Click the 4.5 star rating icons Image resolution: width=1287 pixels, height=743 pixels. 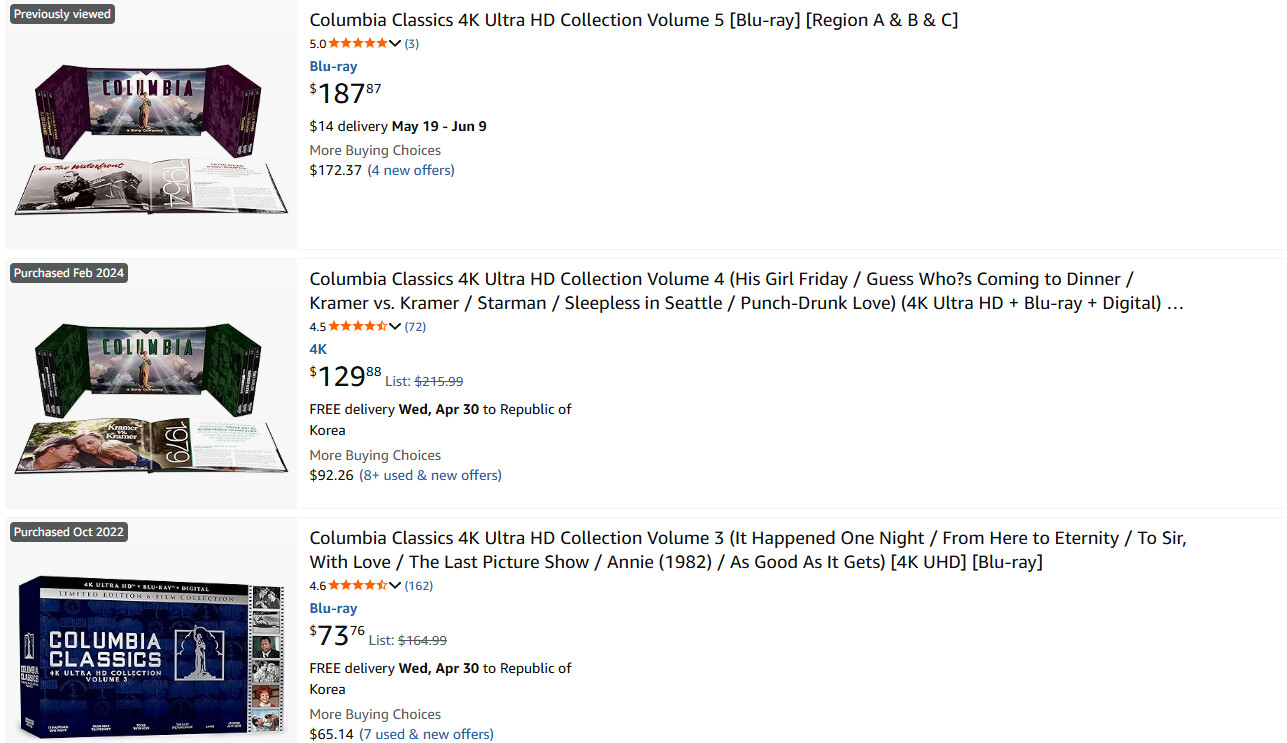357,327
